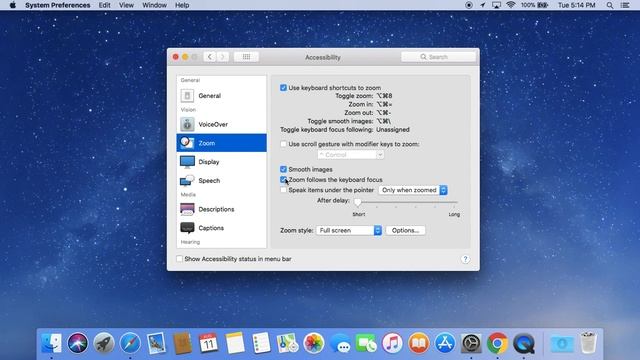
Task: Open Launchpad rocket icon in Dock
Action: coord(104,343)
